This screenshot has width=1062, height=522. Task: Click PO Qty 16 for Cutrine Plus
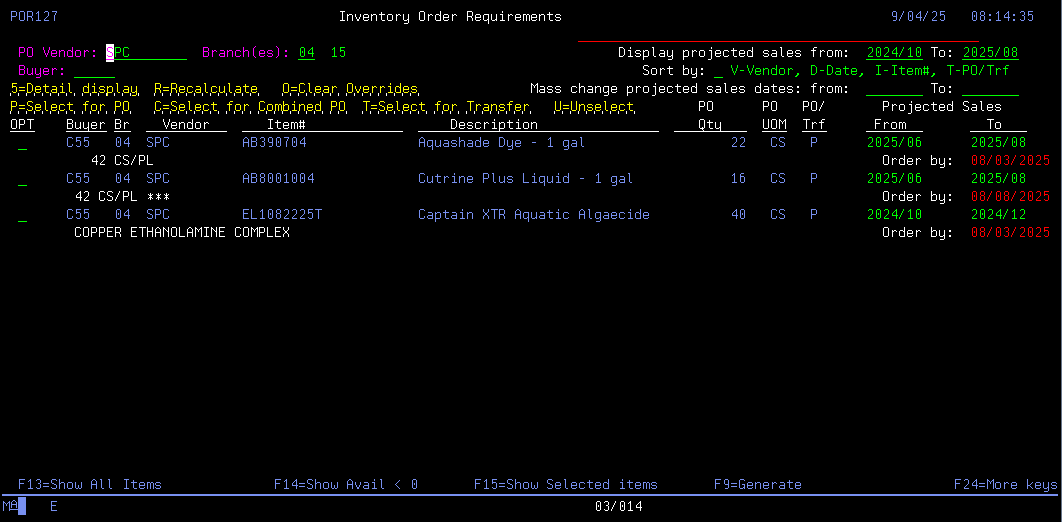click(738, 179)
